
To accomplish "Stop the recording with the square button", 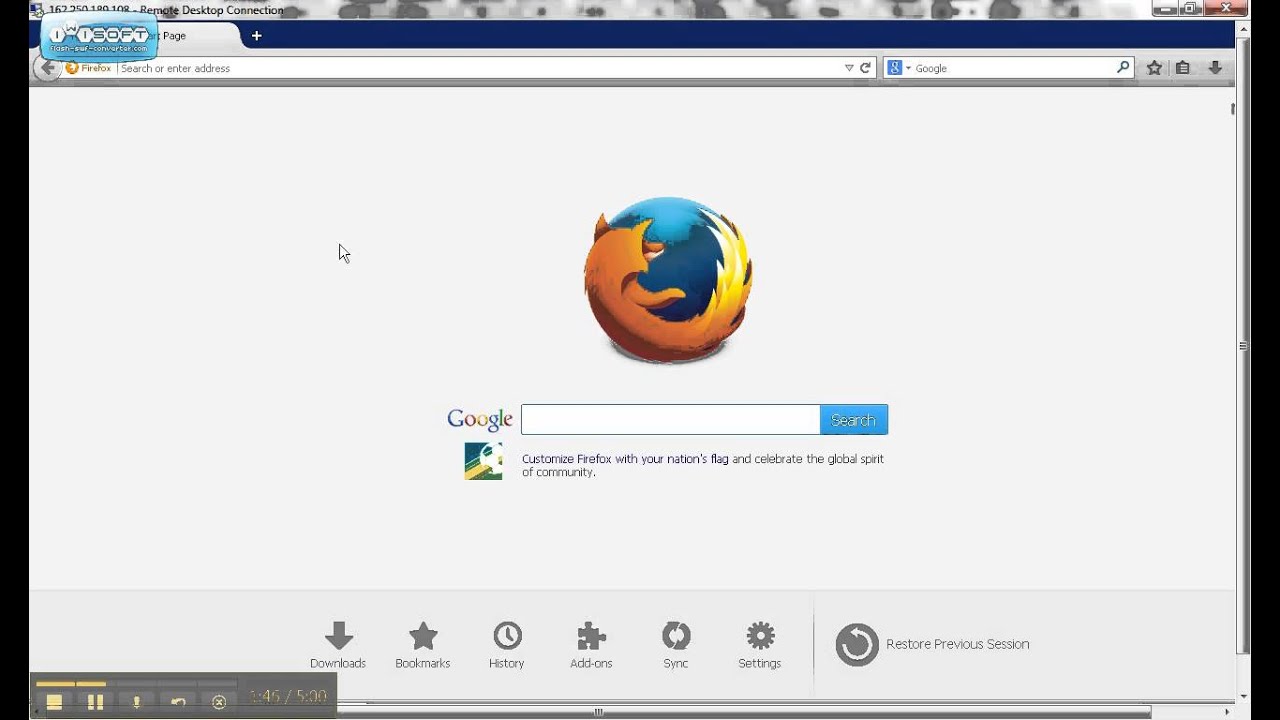I will tap(54, 702).
